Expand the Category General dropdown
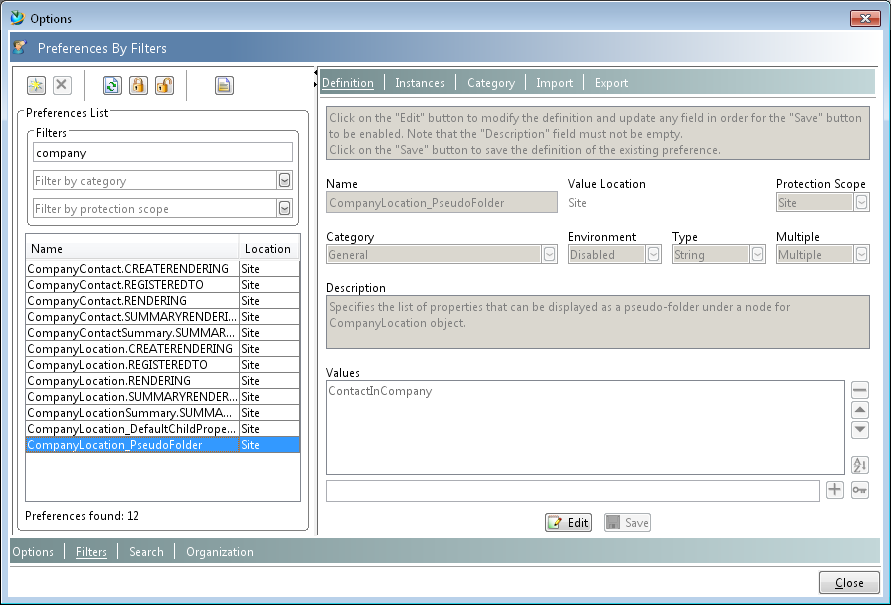 click(549, 255)
